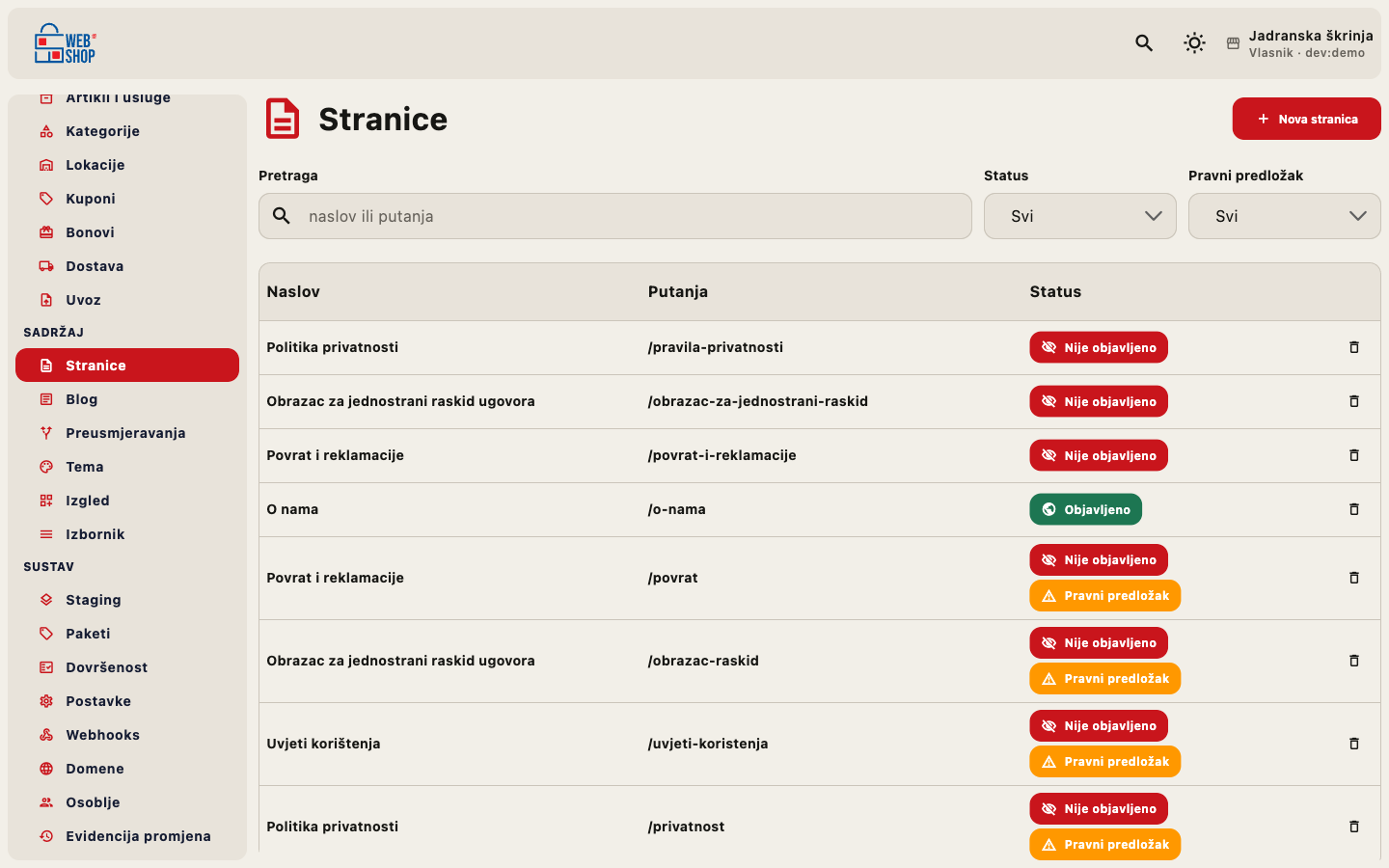Screen dimensions: 1389x868
Task: Sort by the Naslov column header
Action: pyautogui.click(x=293, y=291)
